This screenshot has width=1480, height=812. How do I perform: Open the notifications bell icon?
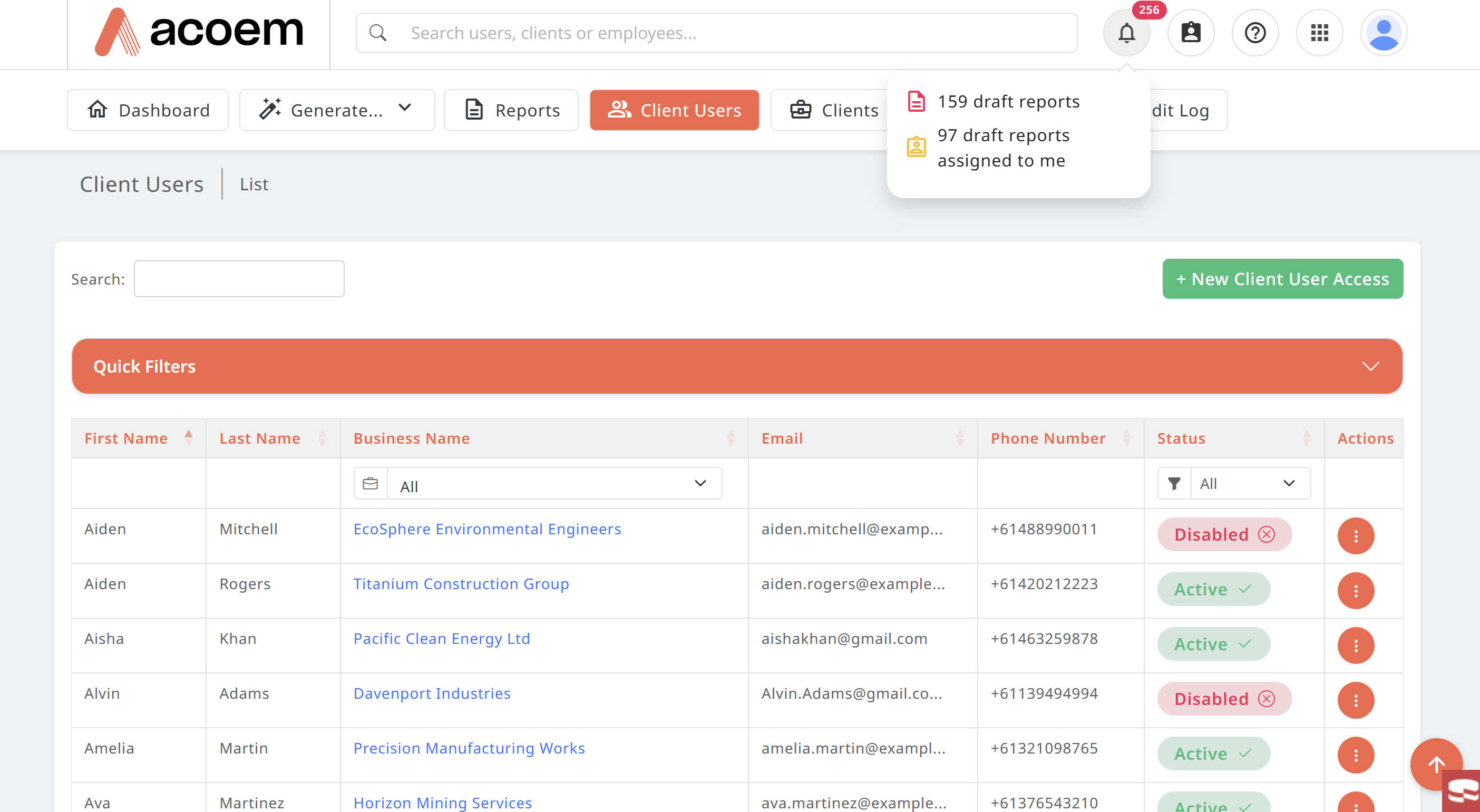(x=1126, y=33)
